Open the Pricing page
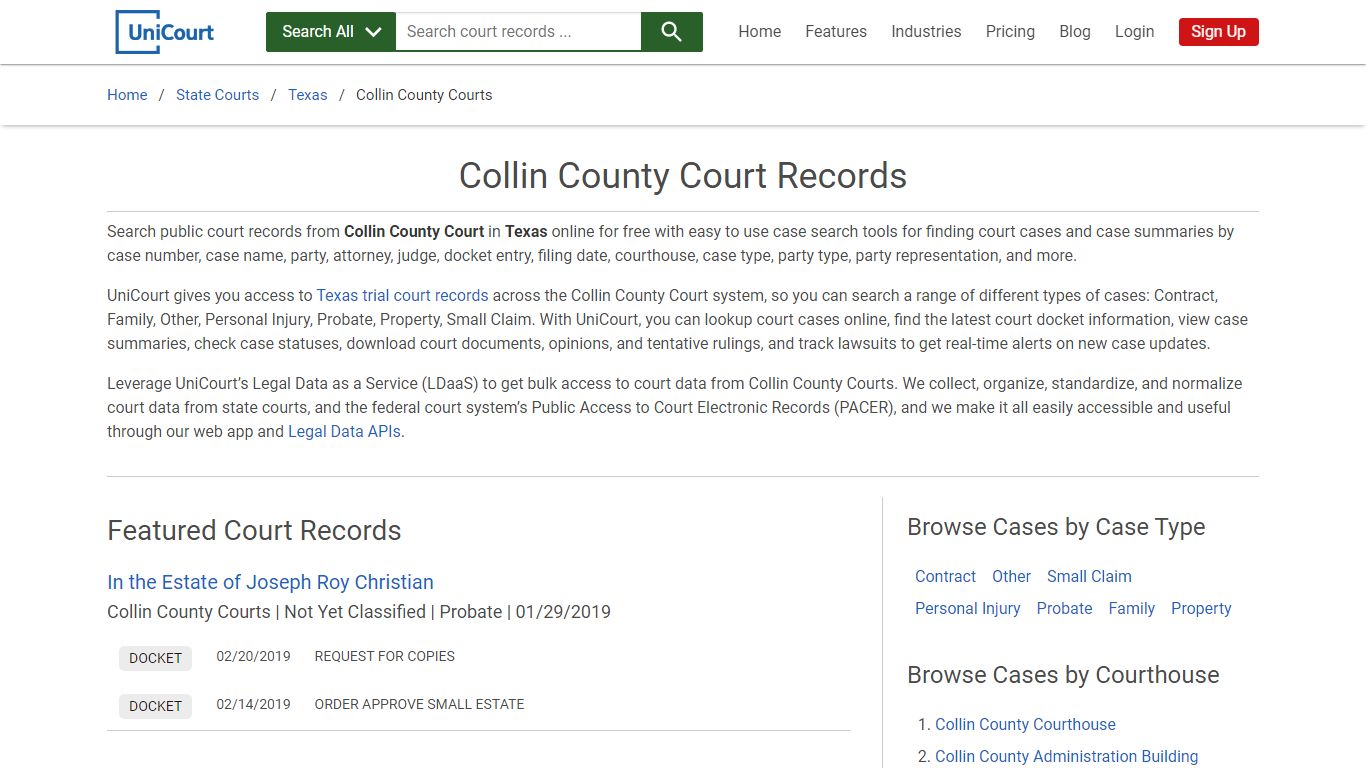 pyautogui.click(x=1010, y=32)
